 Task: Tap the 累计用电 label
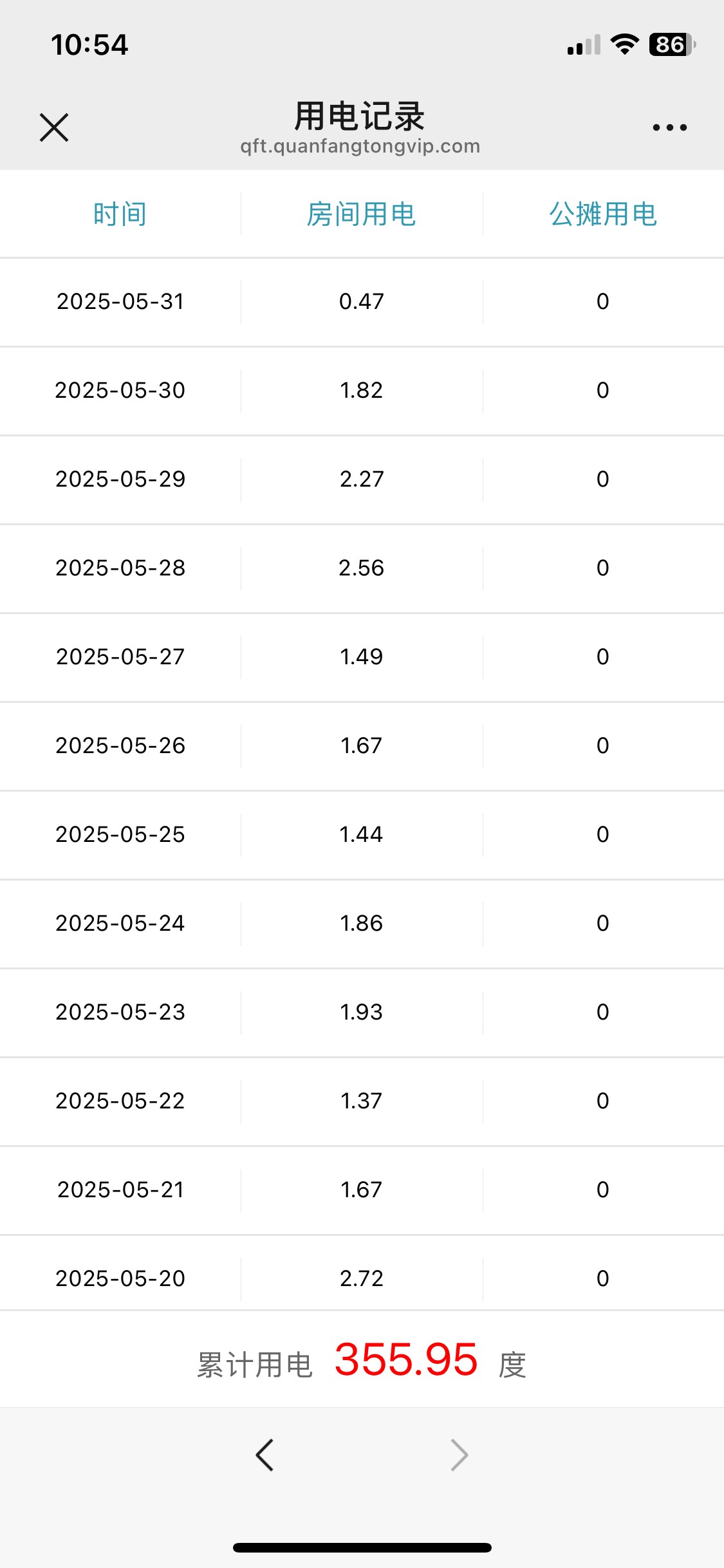(255, 1365)
